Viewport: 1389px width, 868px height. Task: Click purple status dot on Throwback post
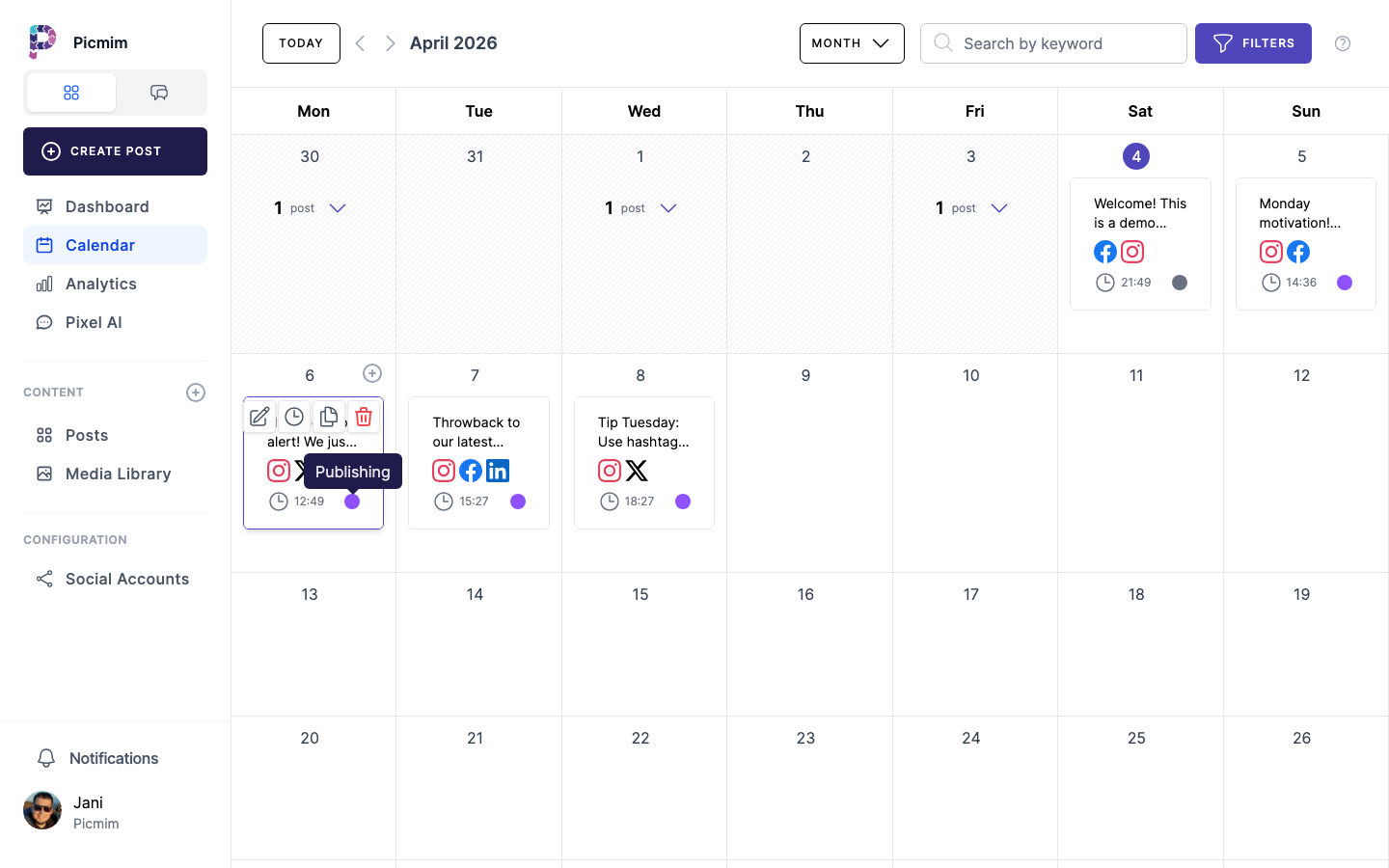click(x=518, y=502)
